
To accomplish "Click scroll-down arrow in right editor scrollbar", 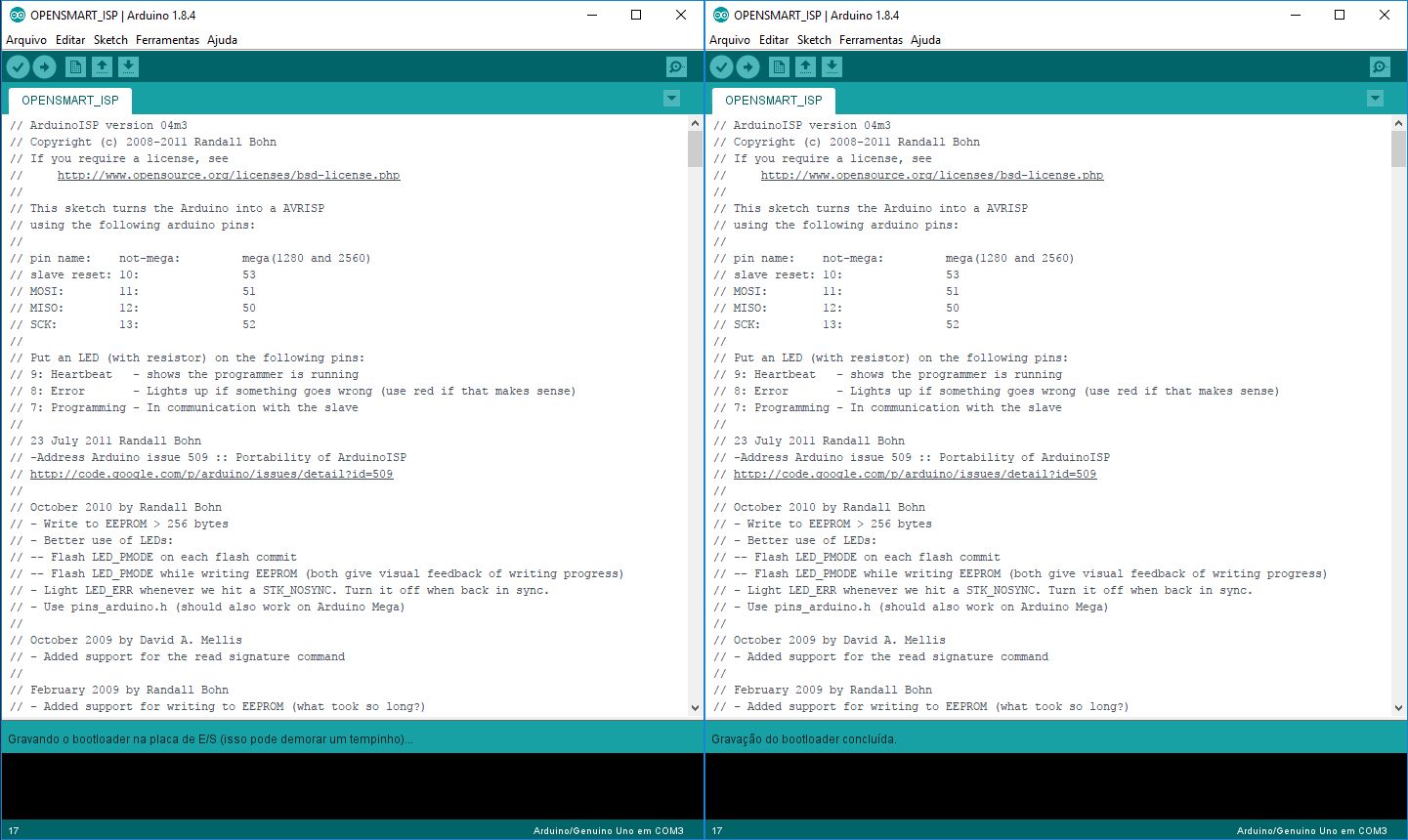I will (x=1398, y=708).
